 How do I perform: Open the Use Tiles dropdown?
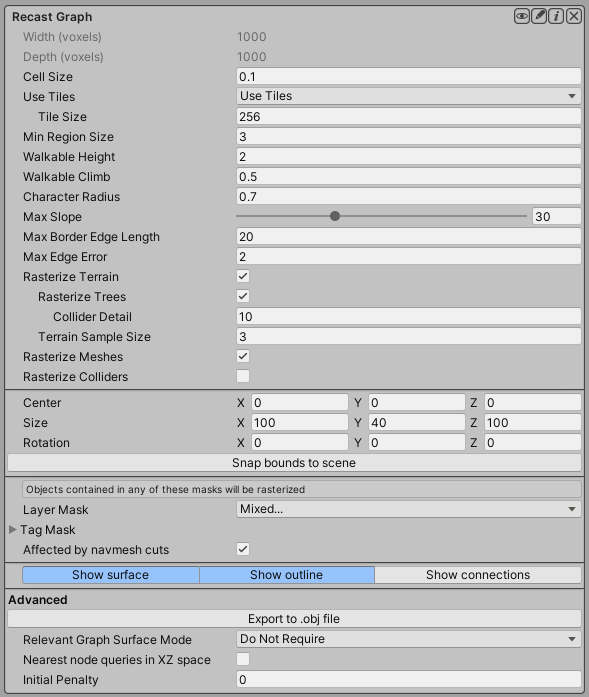click(409, 96)
